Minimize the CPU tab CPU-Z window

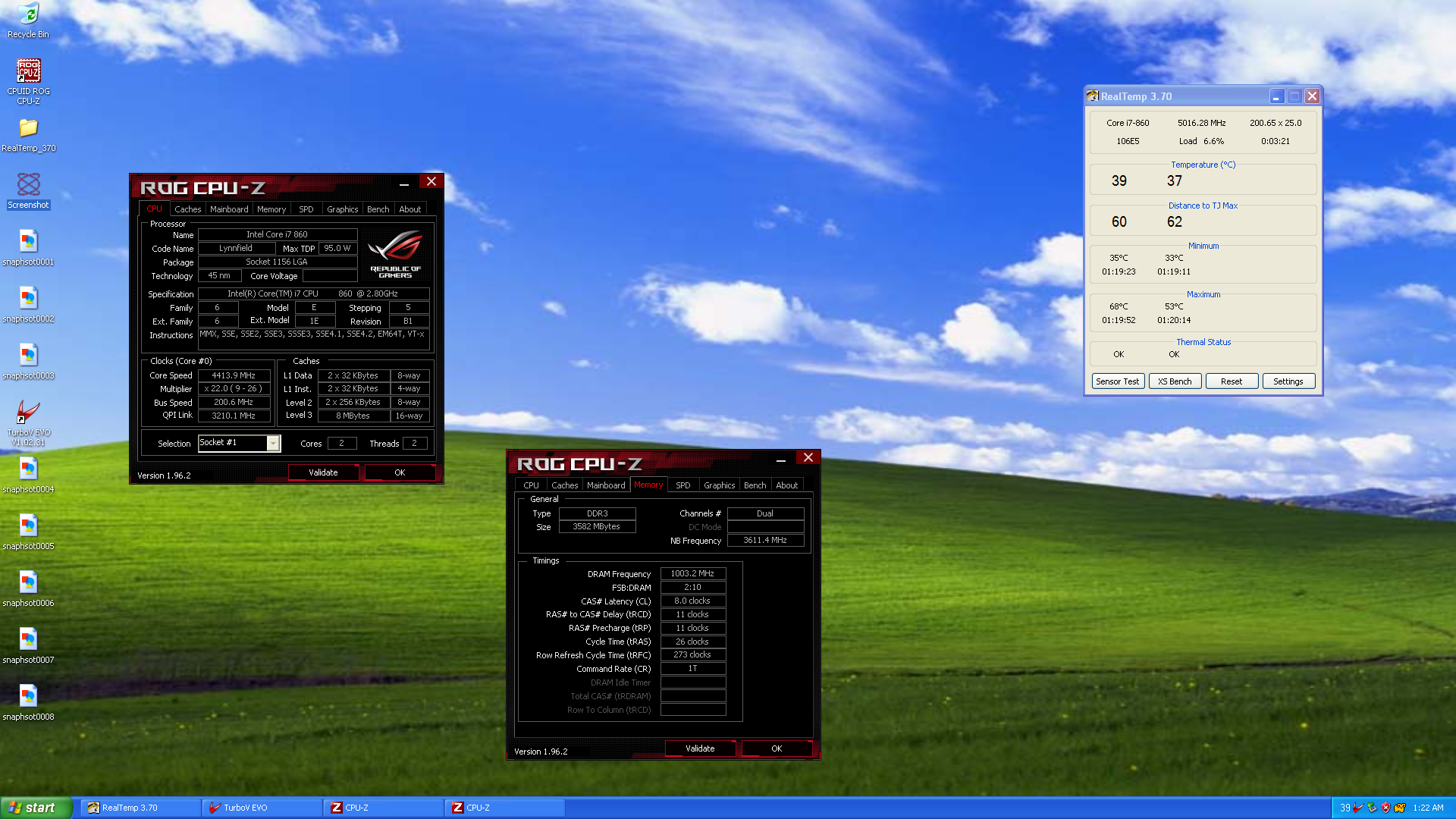[x=404, y=183]
